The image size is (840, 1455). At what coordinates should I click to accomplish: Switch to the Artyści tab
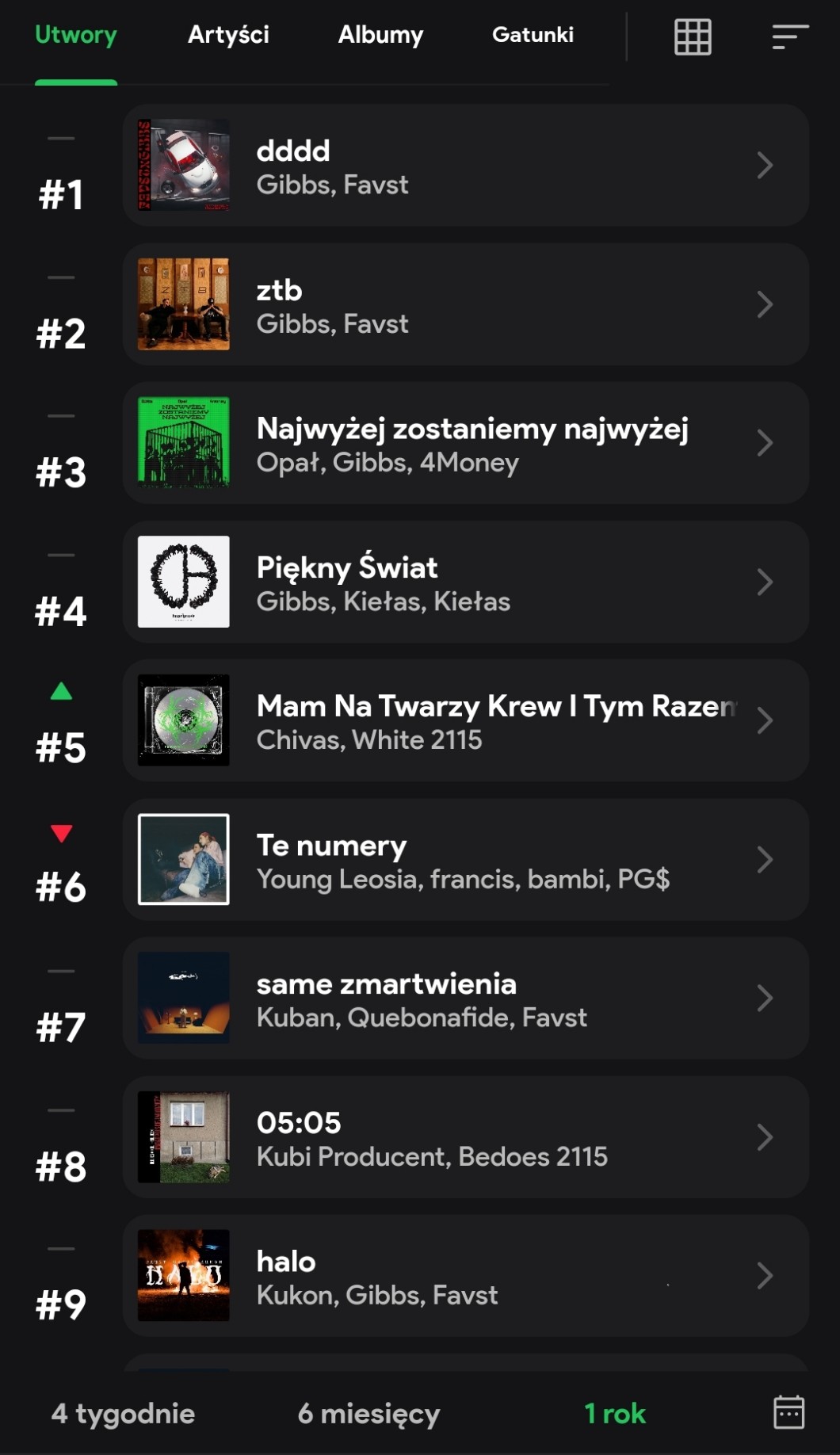tap(228, 35)
